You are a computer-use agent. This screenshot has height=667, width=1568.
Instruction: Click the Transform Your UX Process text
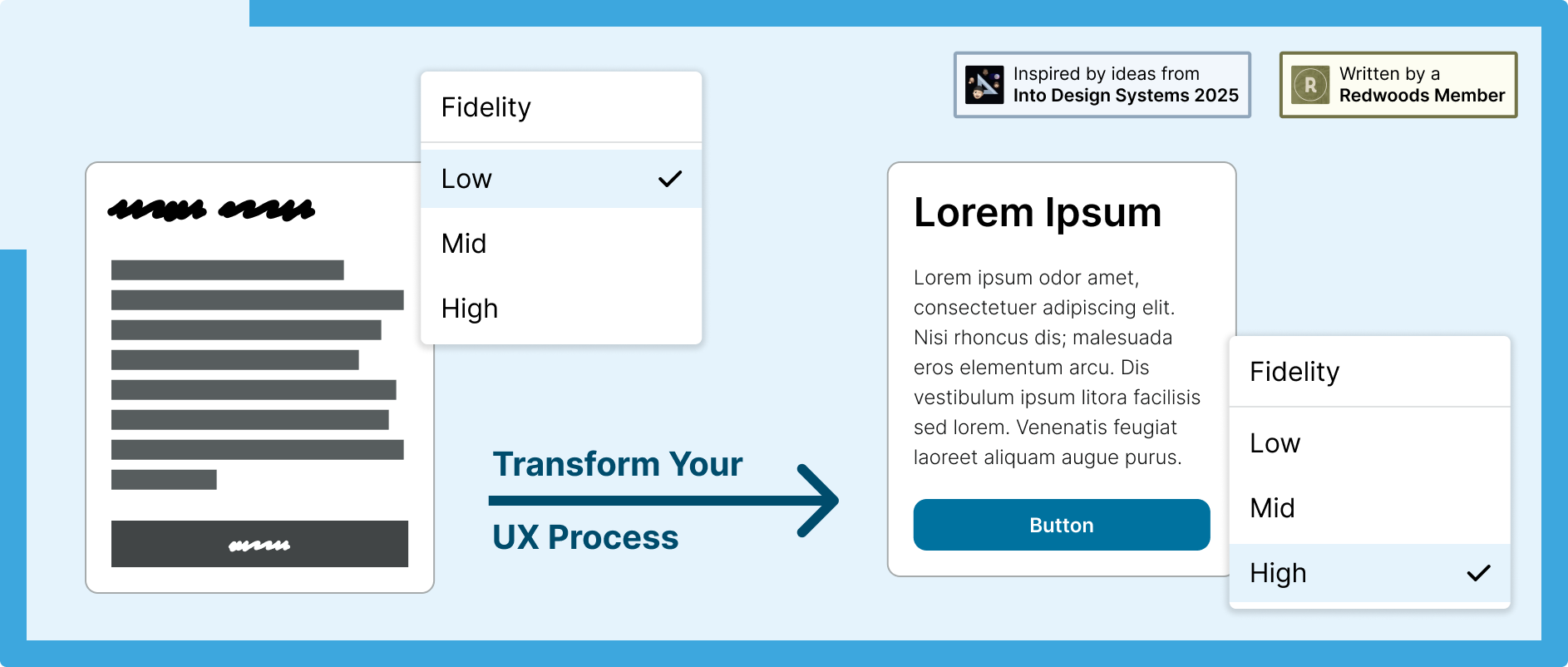617,501
